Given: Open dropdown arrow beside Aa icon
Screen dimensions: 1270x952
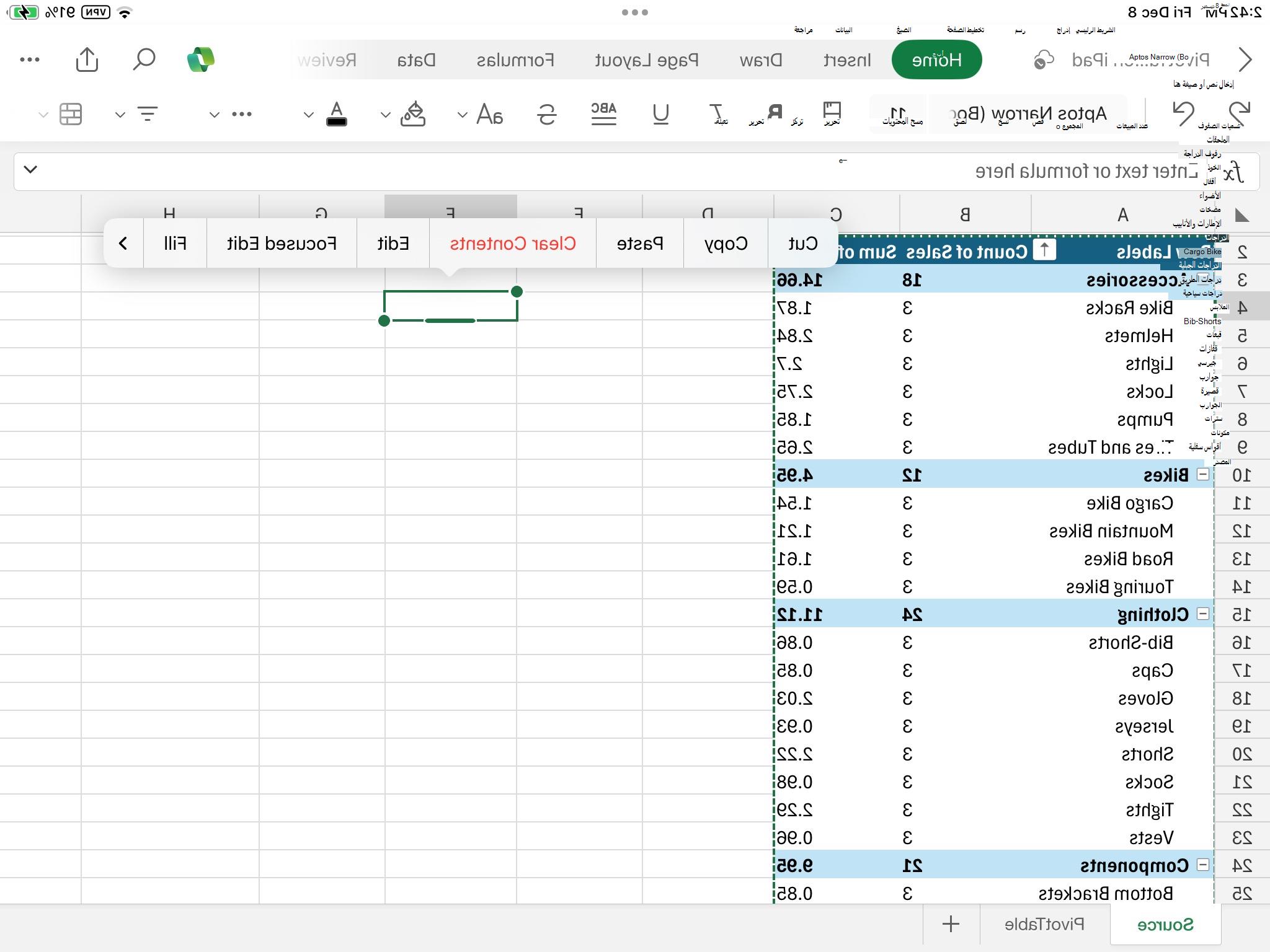Looking at the screenshot, I should [x=462, y=115].
